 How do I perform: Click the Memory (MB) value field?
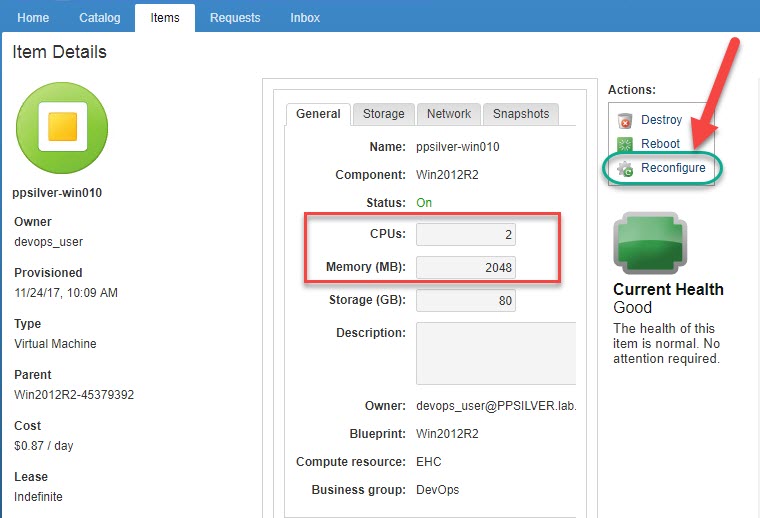(466, 267)
